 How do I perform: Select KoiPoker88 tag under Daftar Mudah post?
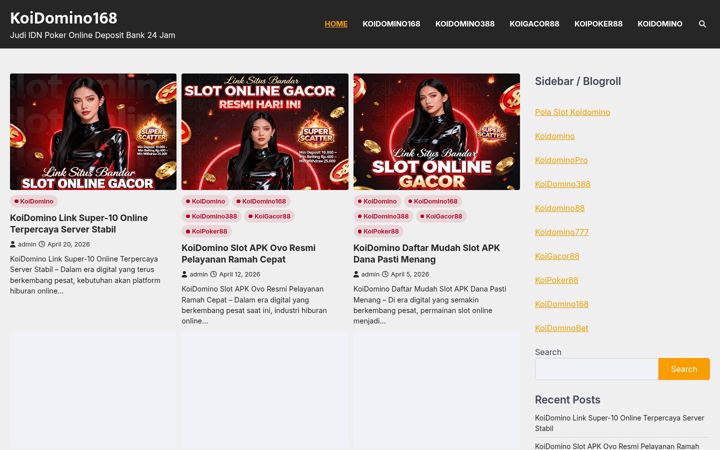[x=378, y=231]
